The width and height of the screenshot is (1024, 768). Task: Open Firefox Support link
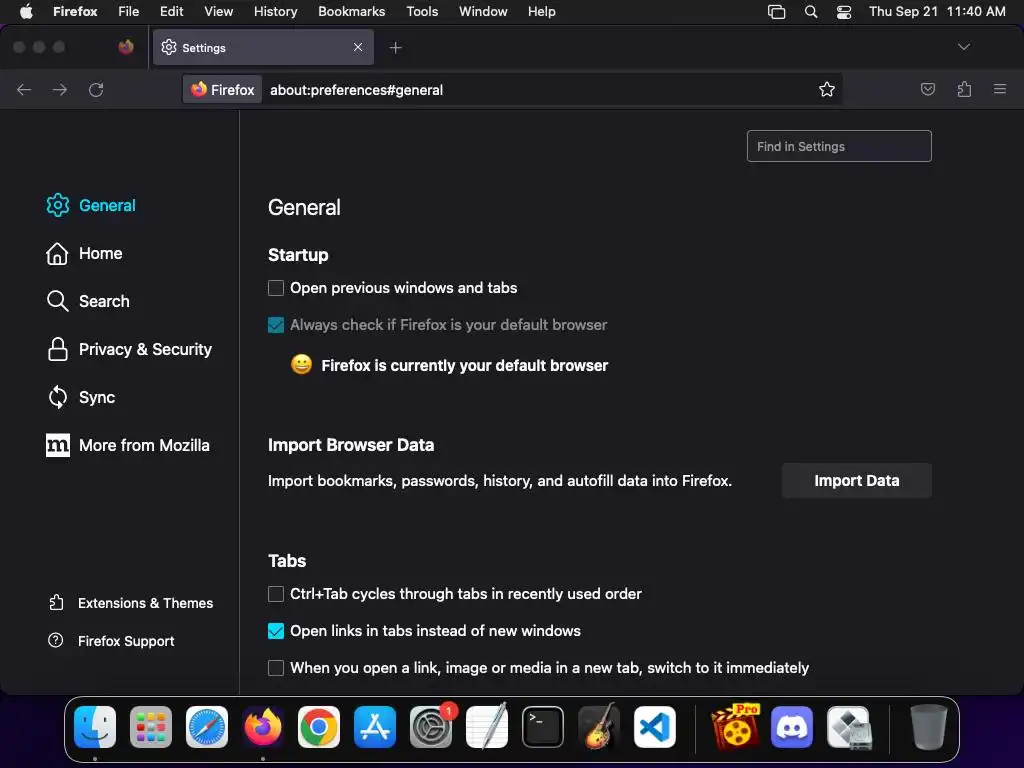[x=111, y=641]
